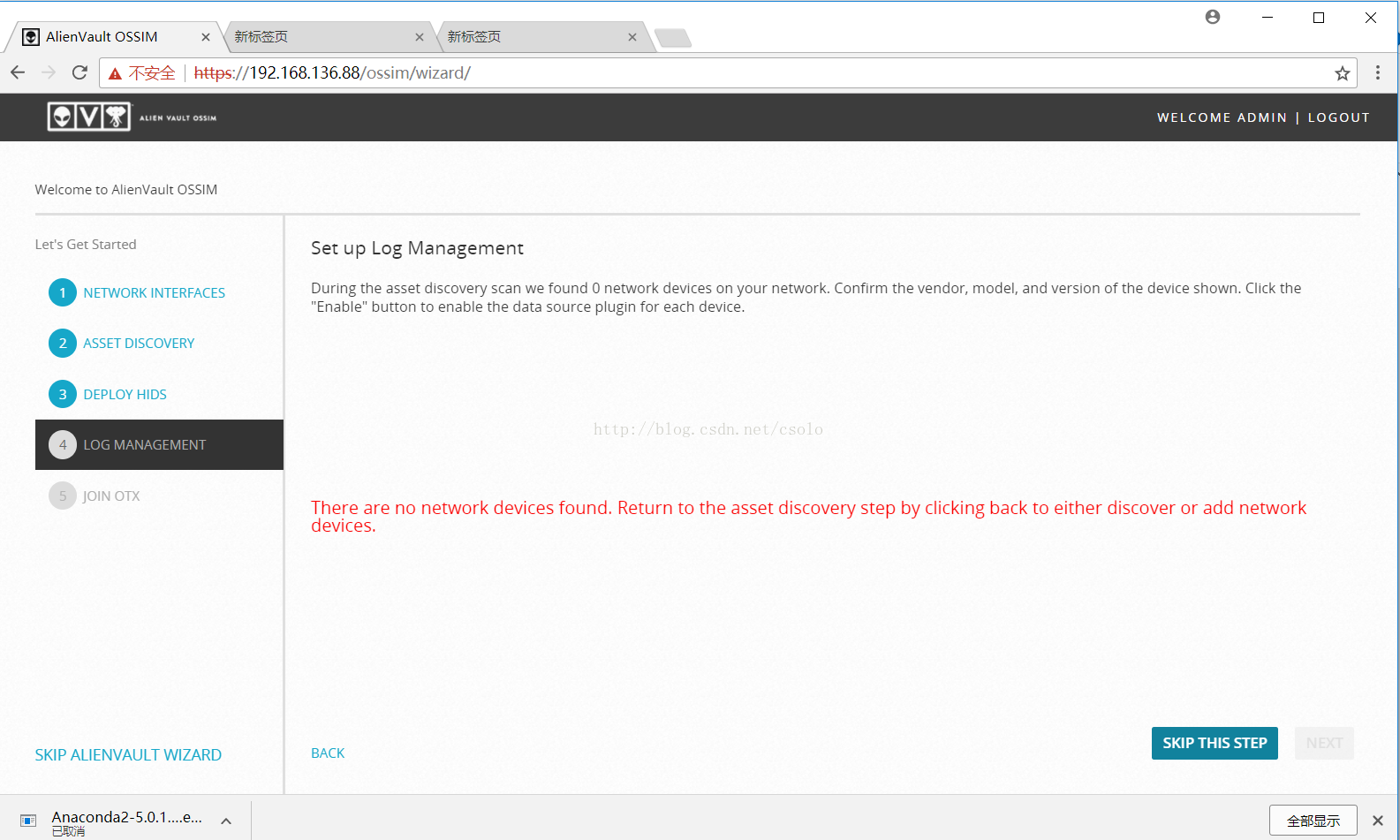Image resolution: width=1400 pixels, height=840 pixels.
Task: Expand the Anaconda2 download options chevron
Action: click(x=226, y=821)
